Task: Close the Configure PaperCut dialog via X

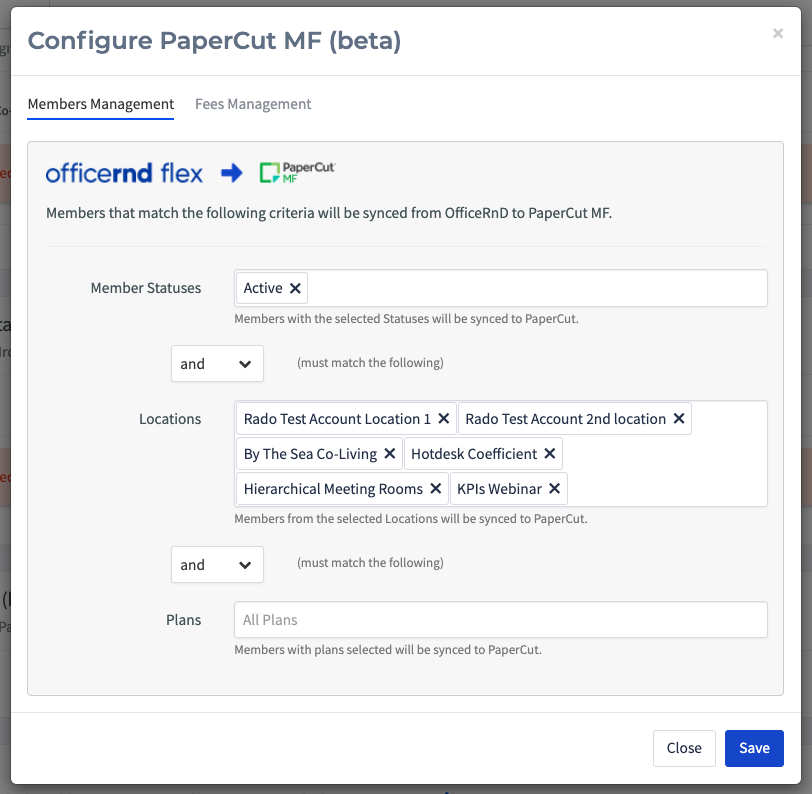Action: pyautogui.click(x=778, y=33)
